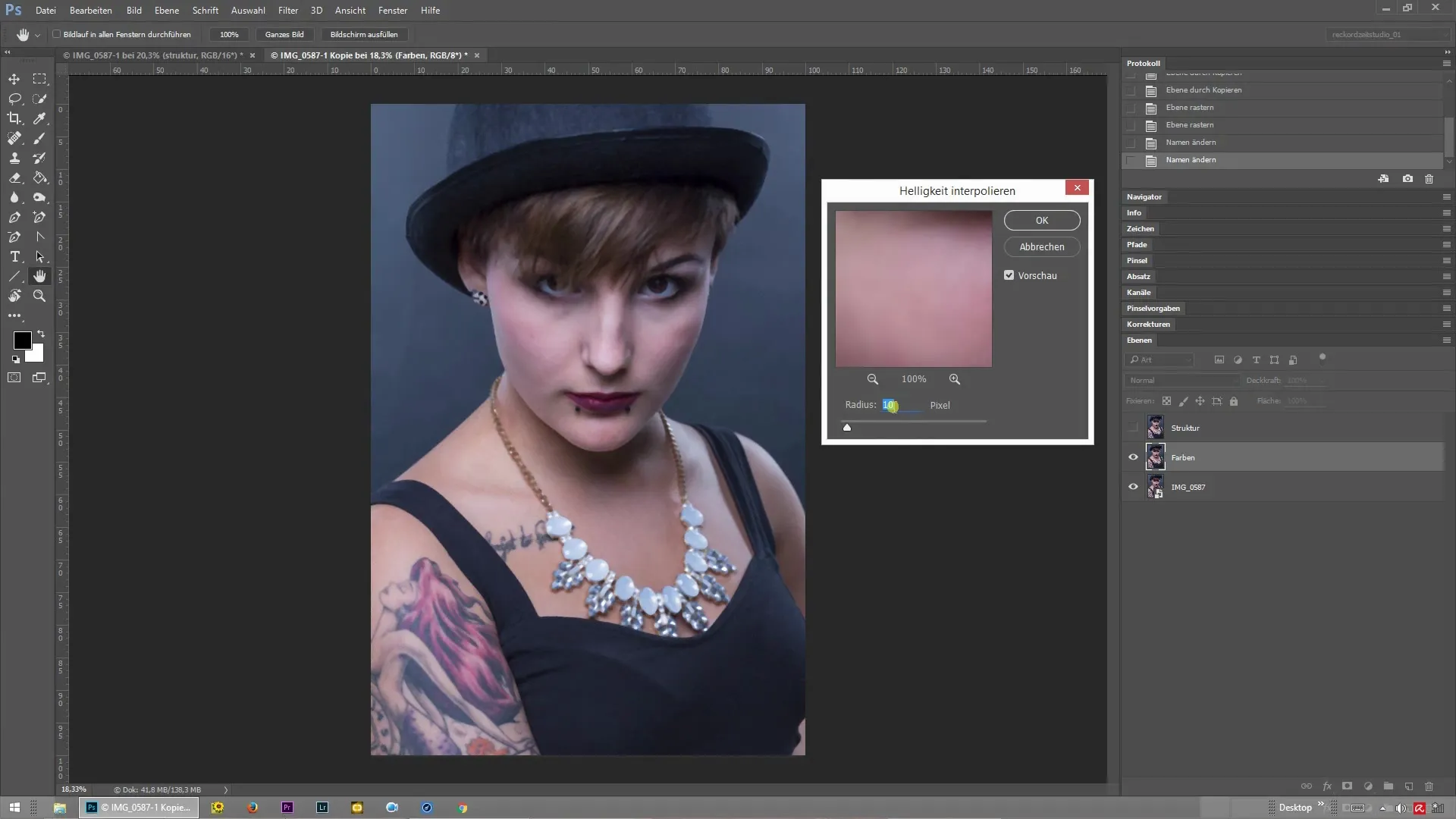The width and height of the screenshot is (1456, 819).
Task: Select the Zoom tool in toolbar
Action: [39, 297]
